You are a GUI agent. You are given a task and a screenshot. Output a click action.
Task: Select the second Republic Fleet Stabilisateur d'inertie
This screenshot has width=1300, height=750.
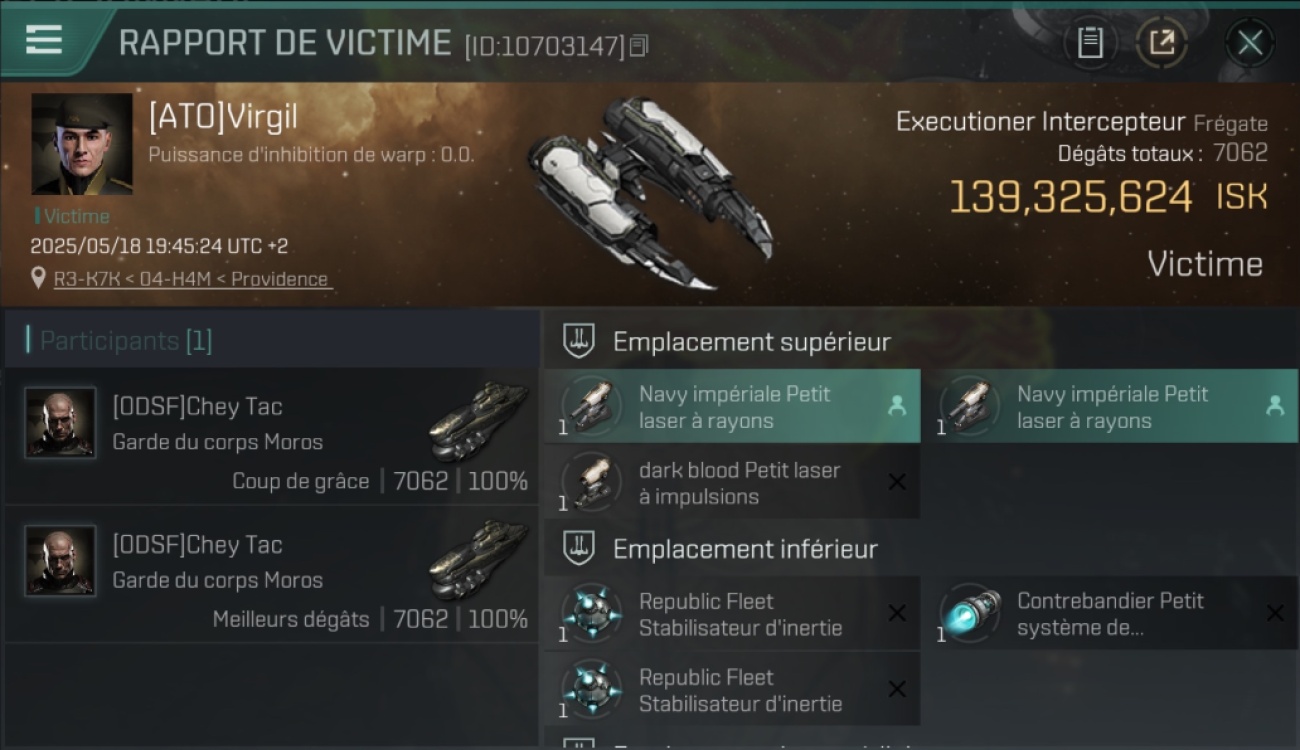(732, 689)
